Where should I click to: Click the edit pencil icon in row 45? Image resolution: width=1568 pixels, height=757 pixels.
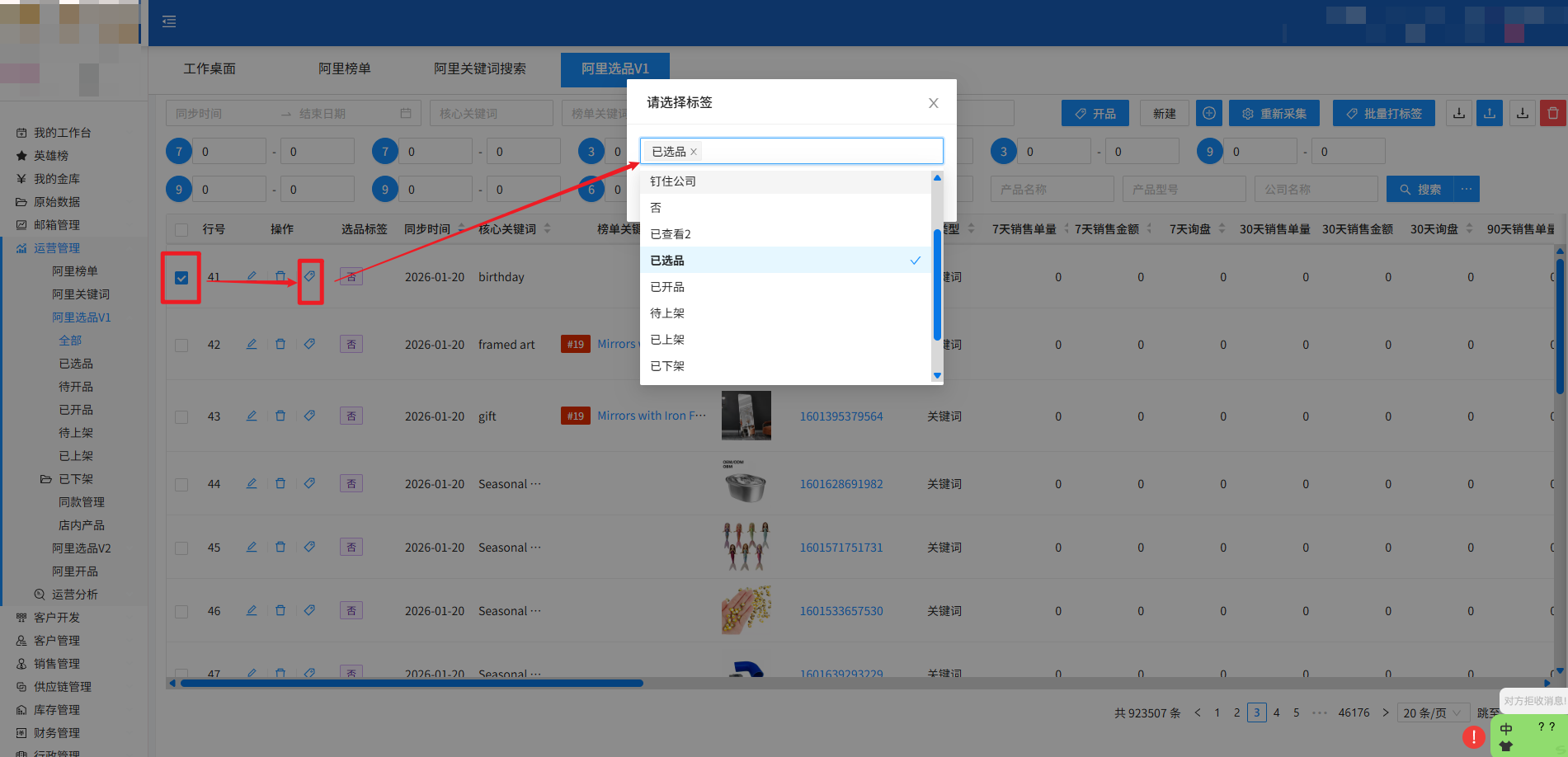coord(252,547)
